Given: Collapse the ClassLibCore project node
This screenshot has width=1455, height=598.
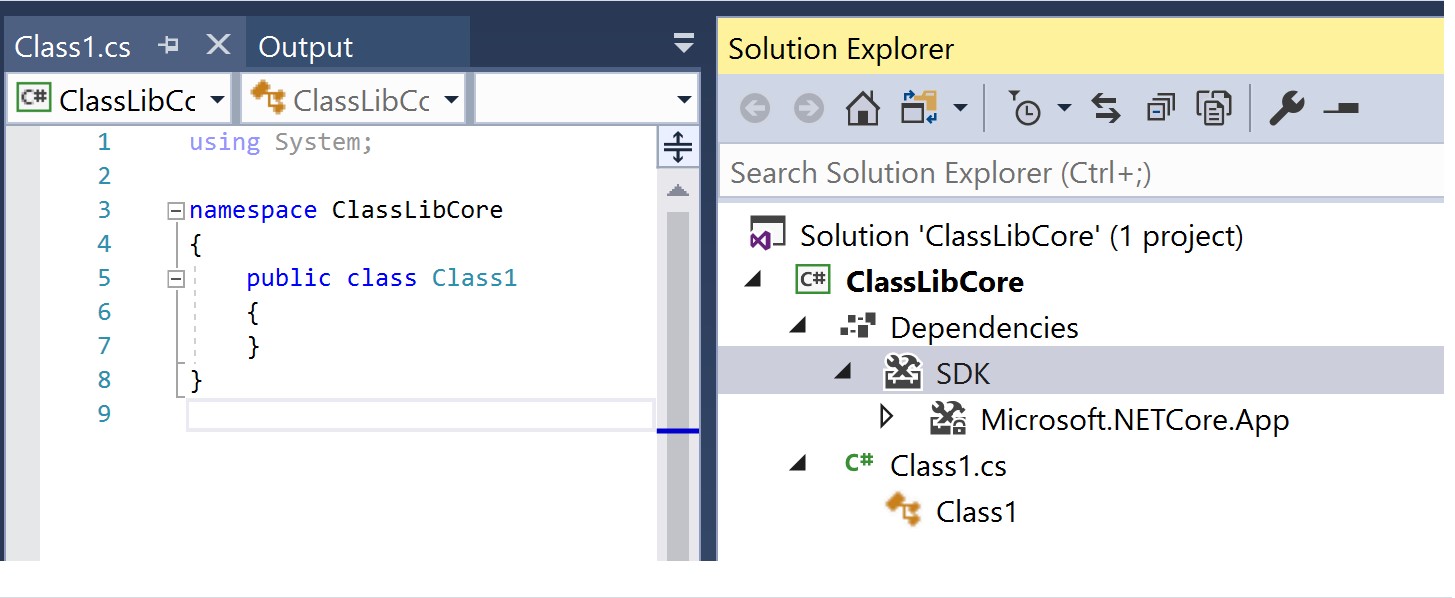Looking at the screenshot, I should (x=752, y=281).
